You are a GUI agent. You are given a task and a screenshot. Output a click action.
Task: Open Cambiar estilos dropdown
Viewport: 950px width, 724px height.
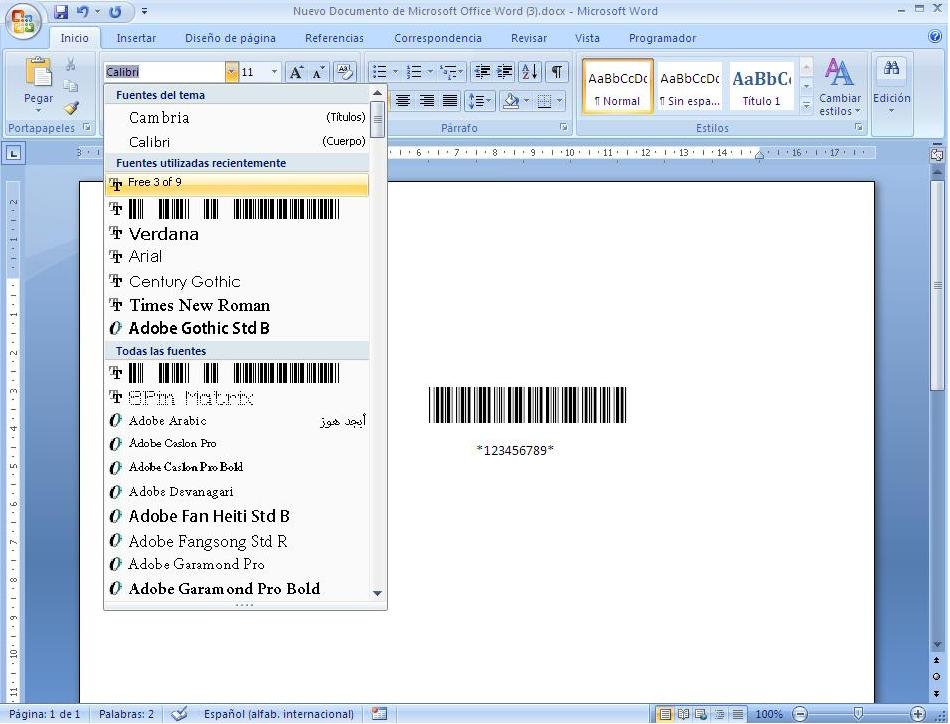(840, 87)
